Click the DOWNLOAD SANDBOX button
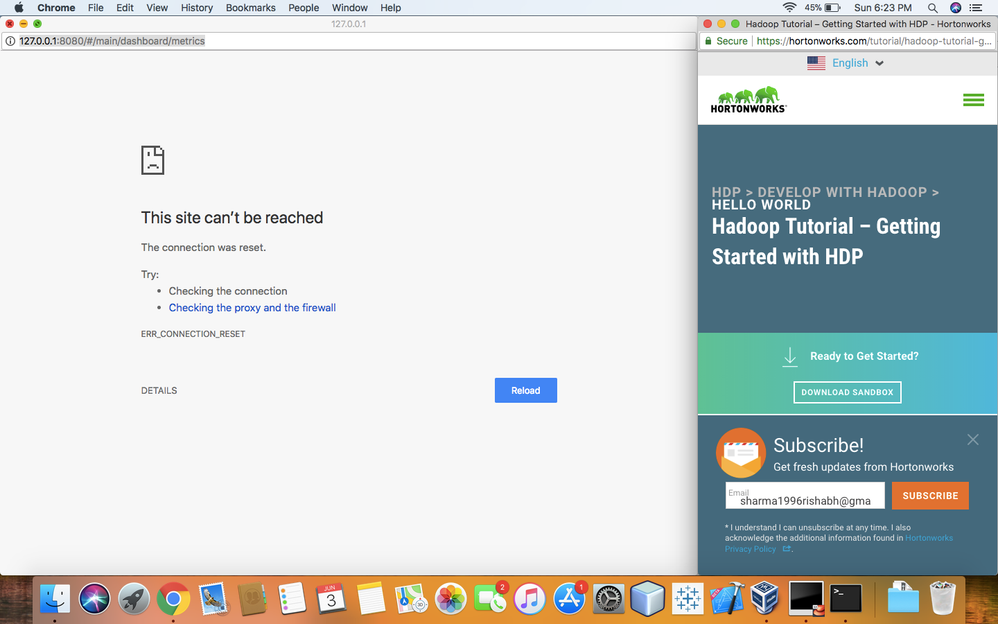This screenshot has width=998, height=624. pos(847,392)
